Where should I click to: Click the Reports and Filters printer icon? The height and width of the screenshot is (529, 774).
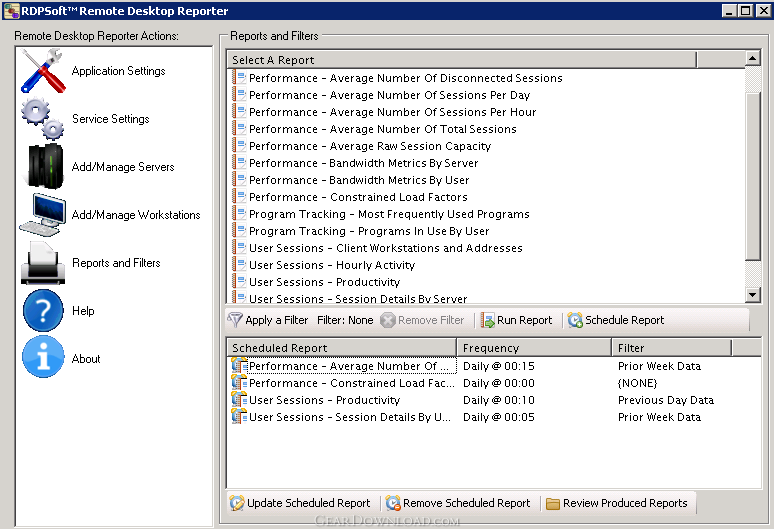(43, 263)
